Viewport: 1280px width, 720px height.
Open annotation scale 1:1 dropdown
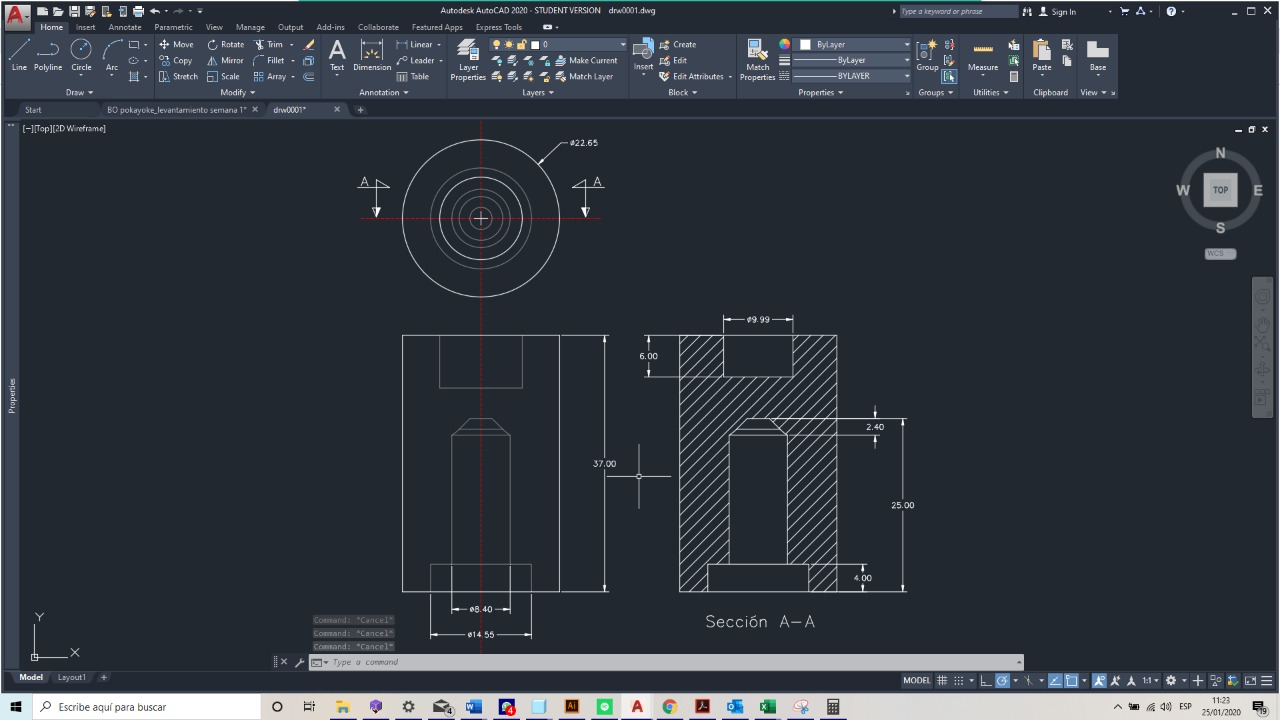point(1150,680)
